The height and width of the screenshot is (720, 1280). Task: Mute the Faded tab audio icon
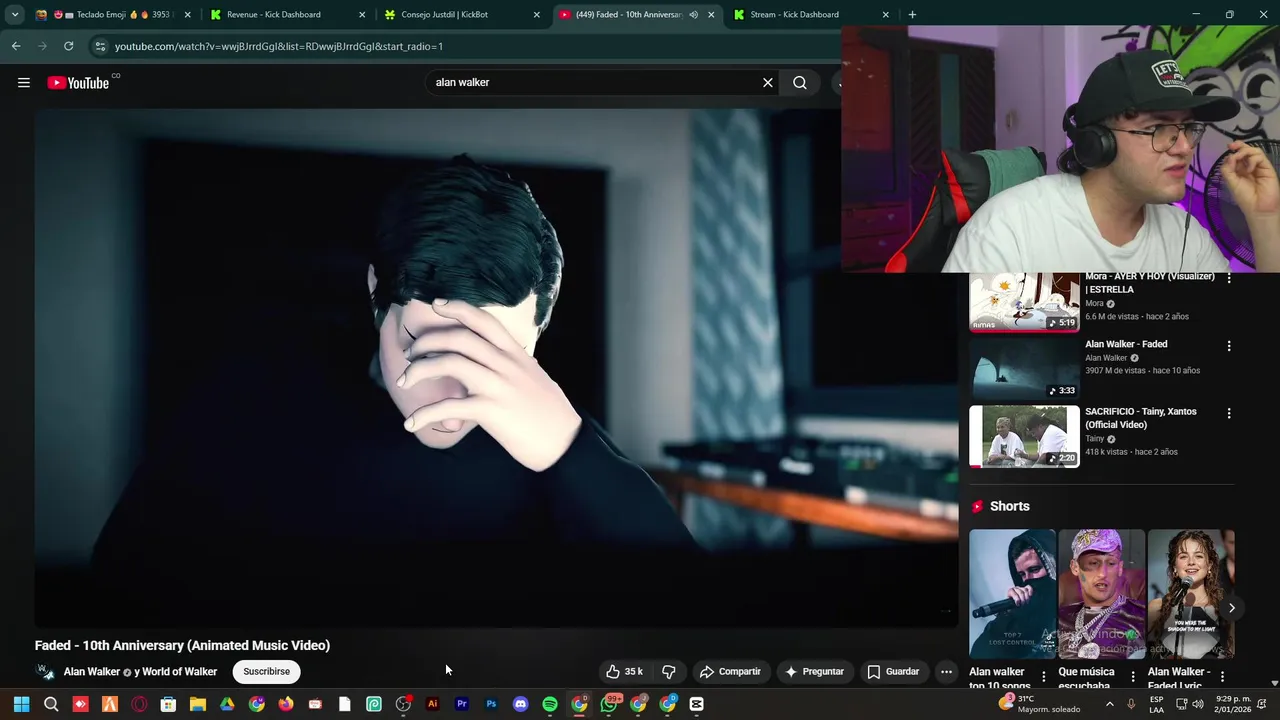[x=693, y=15]
